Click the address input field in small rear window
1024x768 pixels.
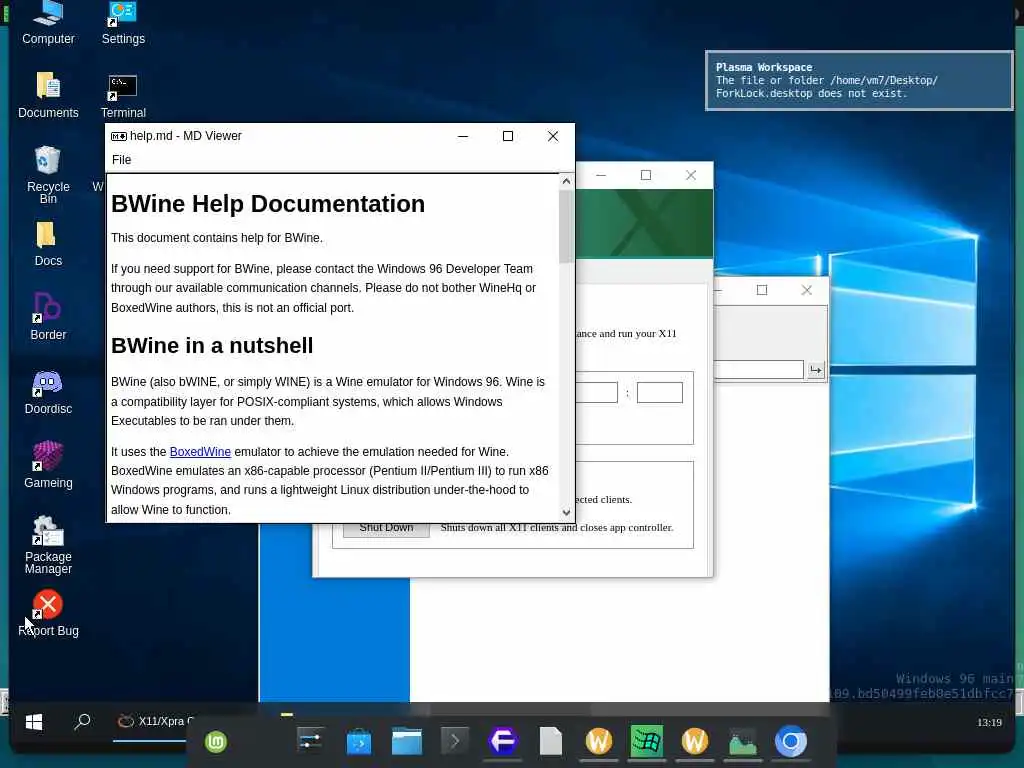click(x=759, y=370)
